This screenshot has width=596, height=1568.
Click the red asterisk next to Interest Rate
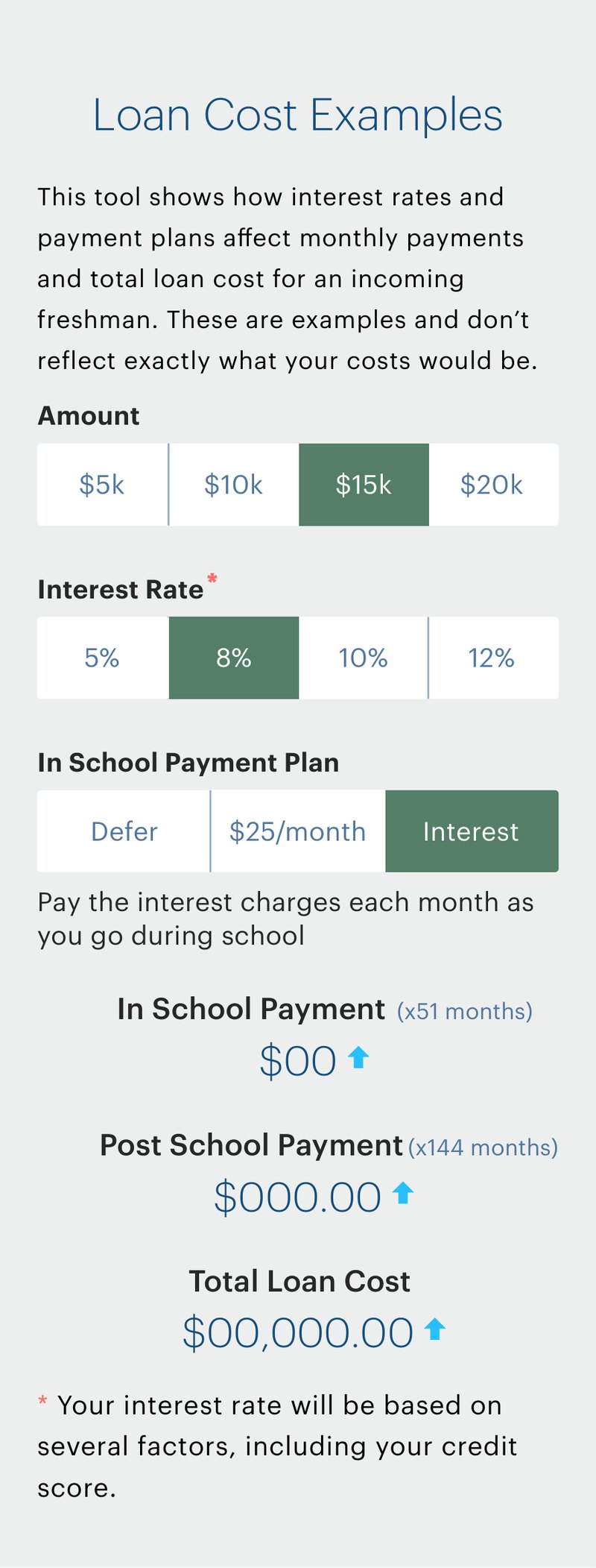tap(212, 578)
